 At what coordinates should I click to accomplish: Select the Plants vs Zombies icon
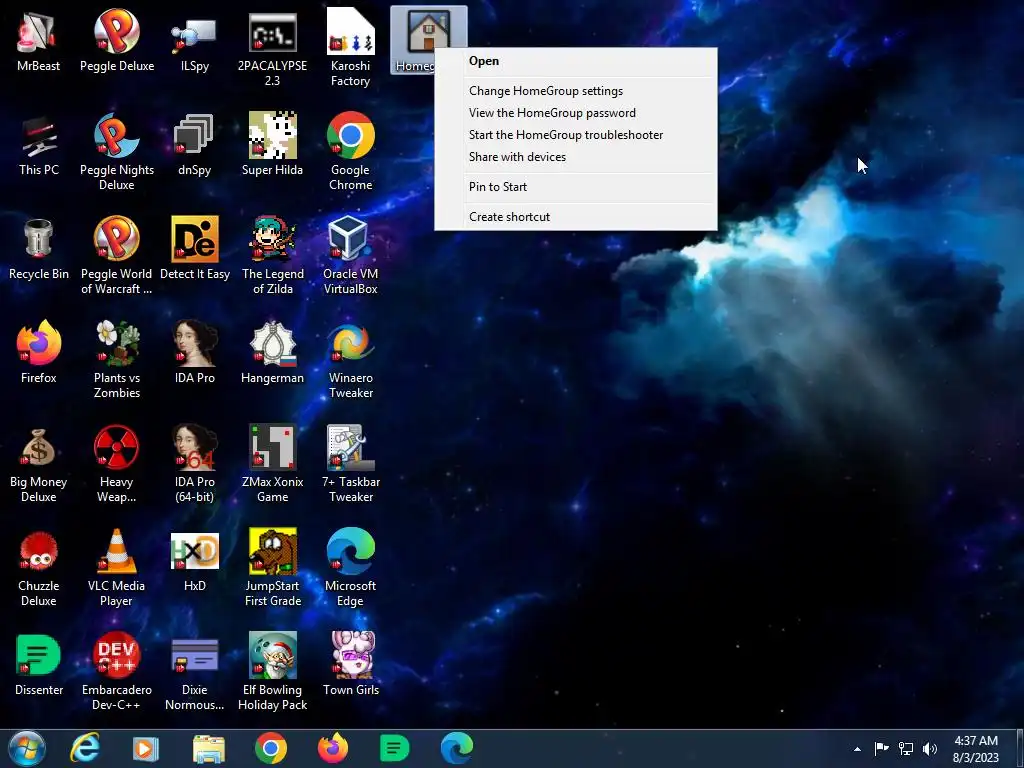point(117,360)
